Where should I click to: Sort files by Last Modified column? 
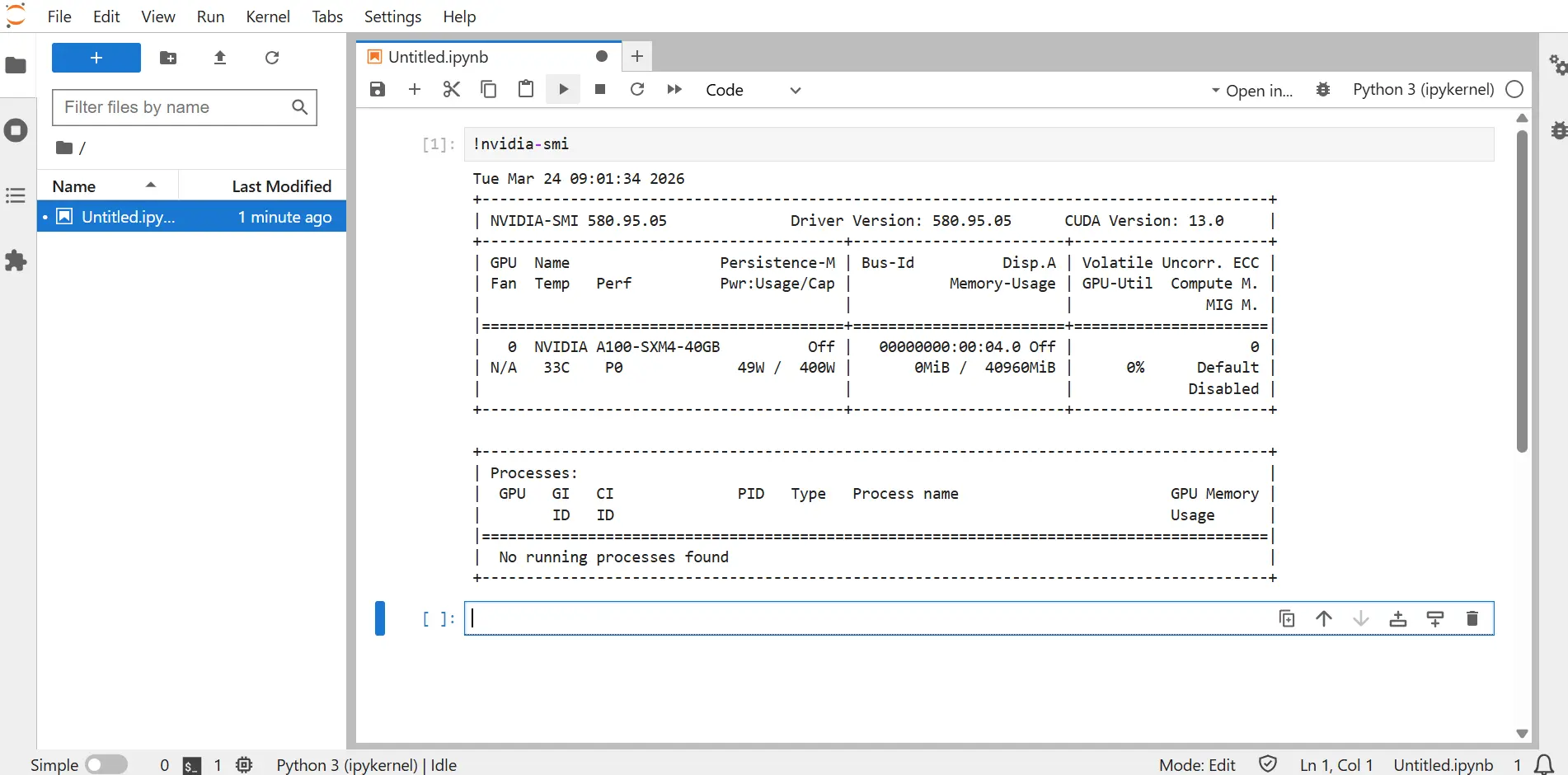[281, 186]
